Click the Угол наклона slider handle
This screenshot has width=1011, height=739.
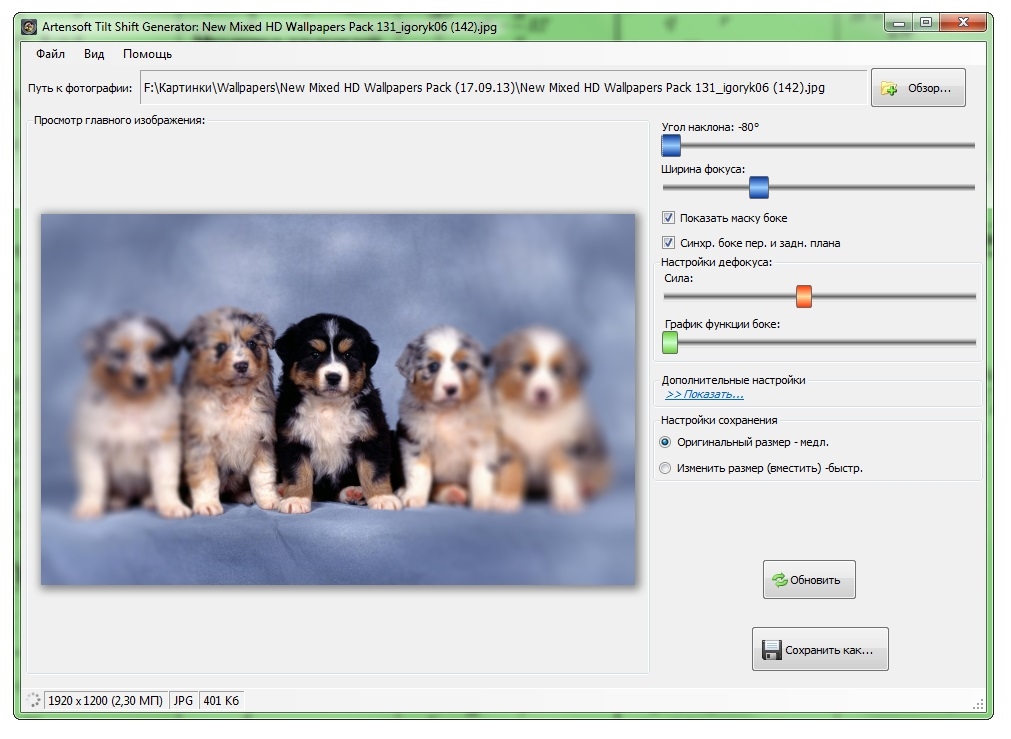point(671,146)
